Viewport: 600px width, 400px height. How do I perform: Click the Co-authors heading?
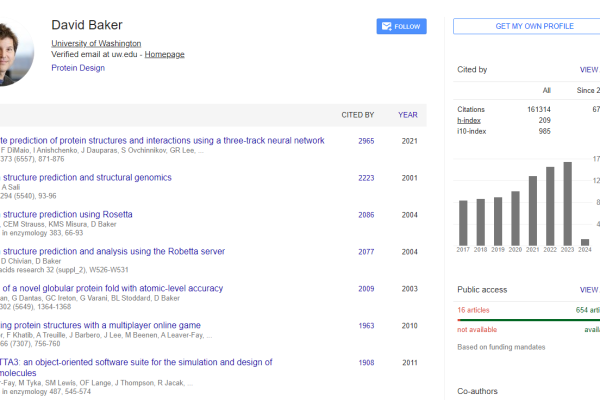477,391
